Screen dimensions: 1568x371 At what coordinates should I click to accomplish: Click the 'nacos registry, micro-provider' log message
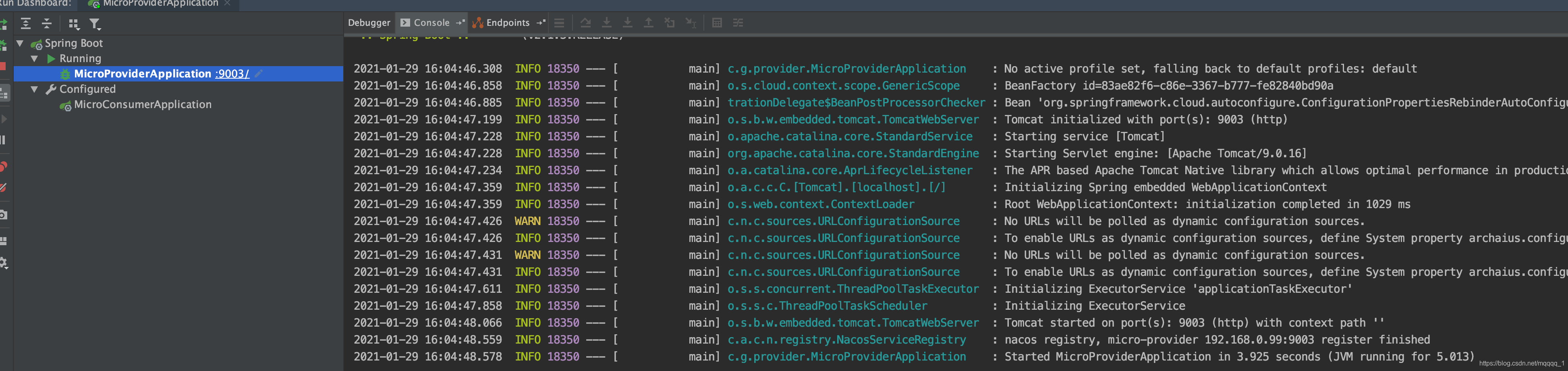click(x=1217, y=340)
